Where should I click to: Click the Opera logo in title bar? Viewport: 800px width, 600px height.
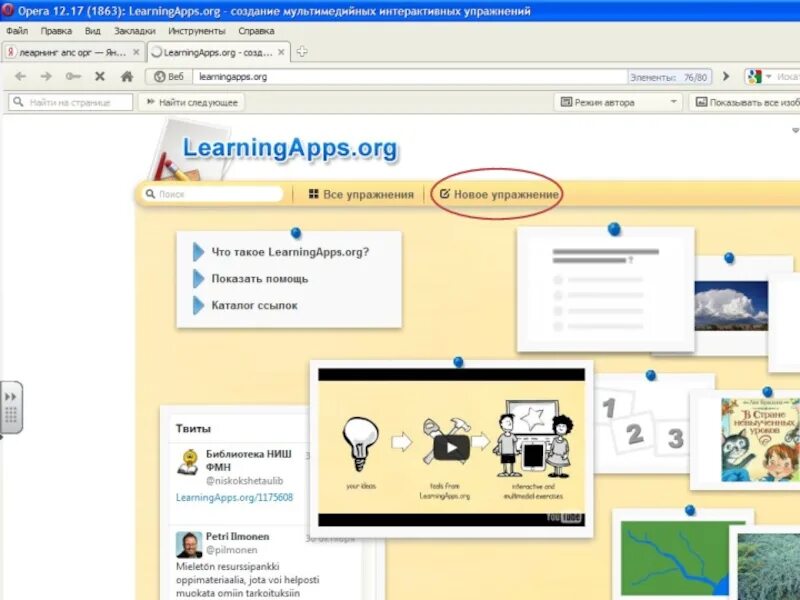(7, 10)
